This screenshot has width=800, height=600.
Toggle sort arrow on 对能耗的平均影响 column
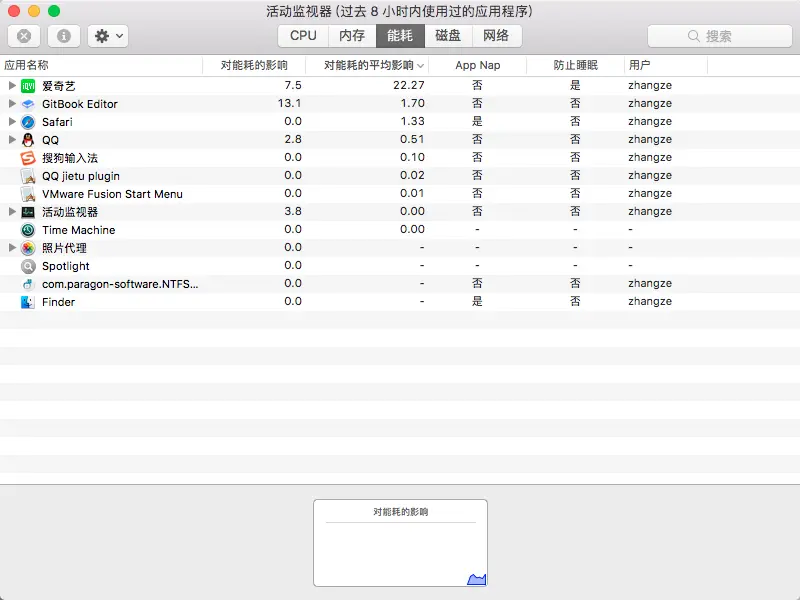point(420,66)
